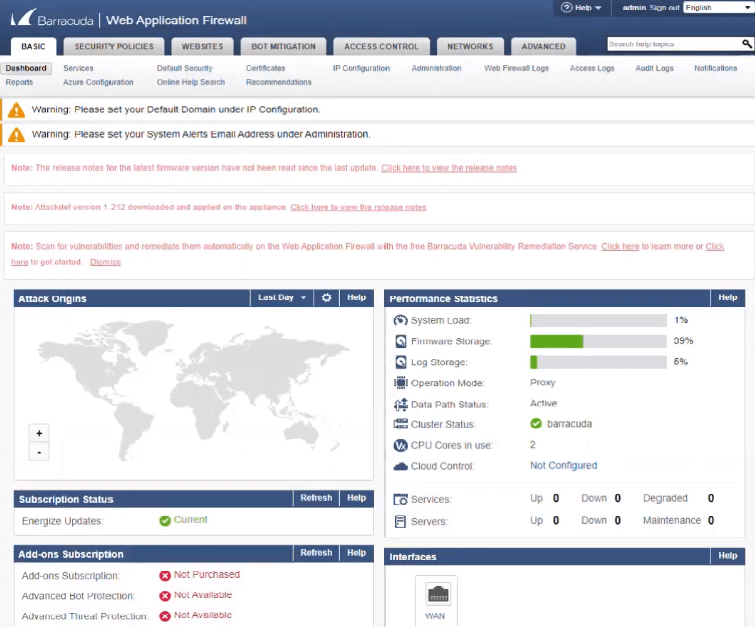Open Help for Subscription Status panel
755x627 pixels.
(357, 498)
